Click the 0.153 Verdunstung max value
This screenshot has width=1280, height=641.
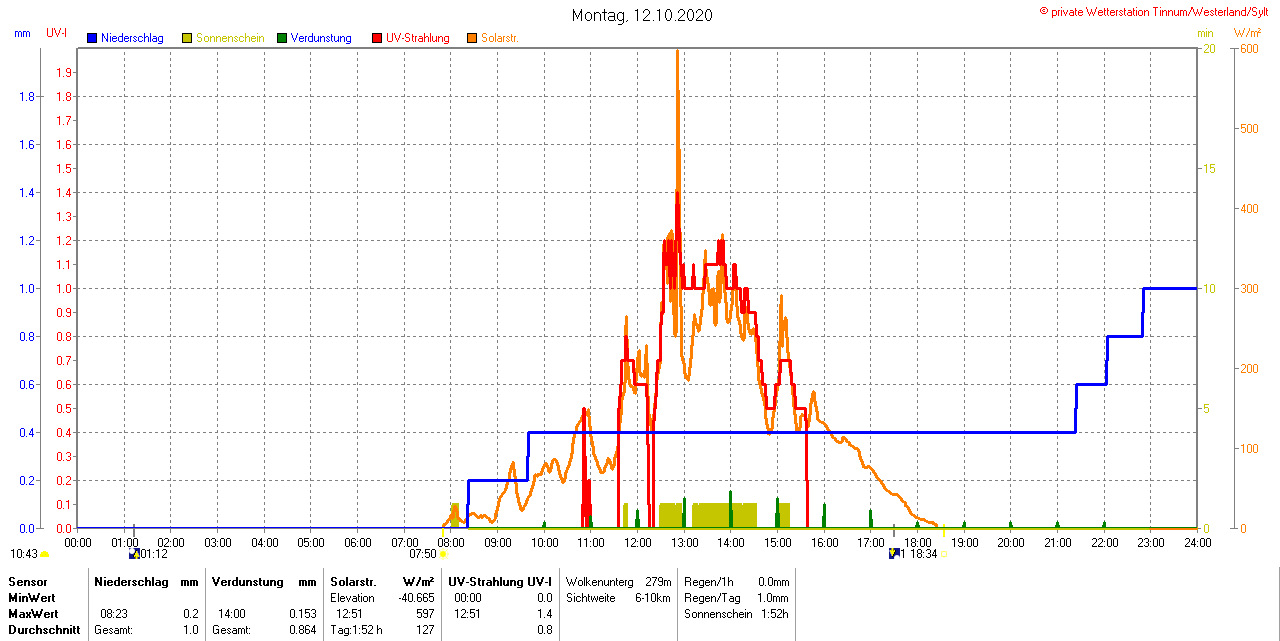click(x=302, y=613)
